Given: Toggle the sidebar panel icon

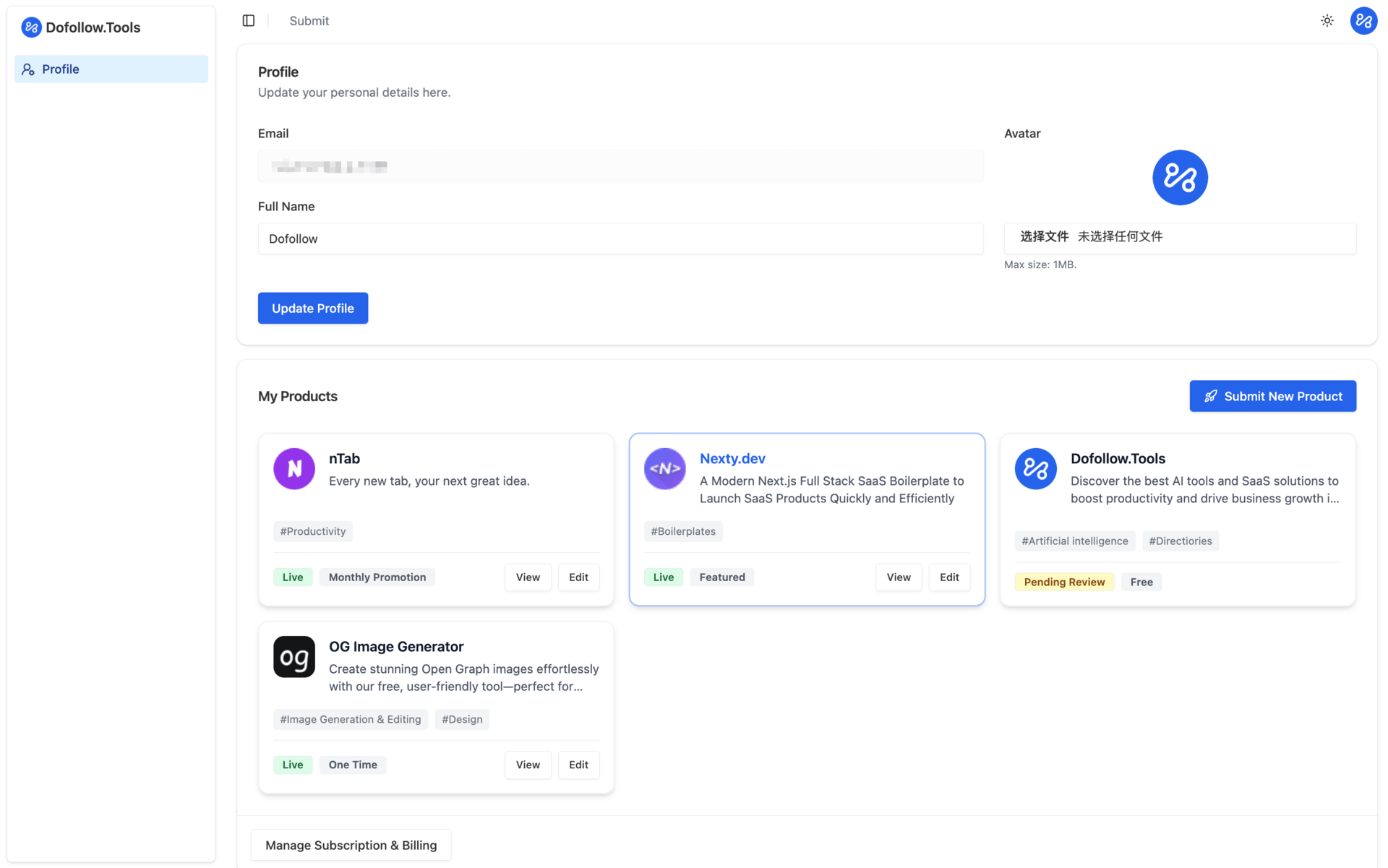Looking at the screenshot, I should (248, 21).
